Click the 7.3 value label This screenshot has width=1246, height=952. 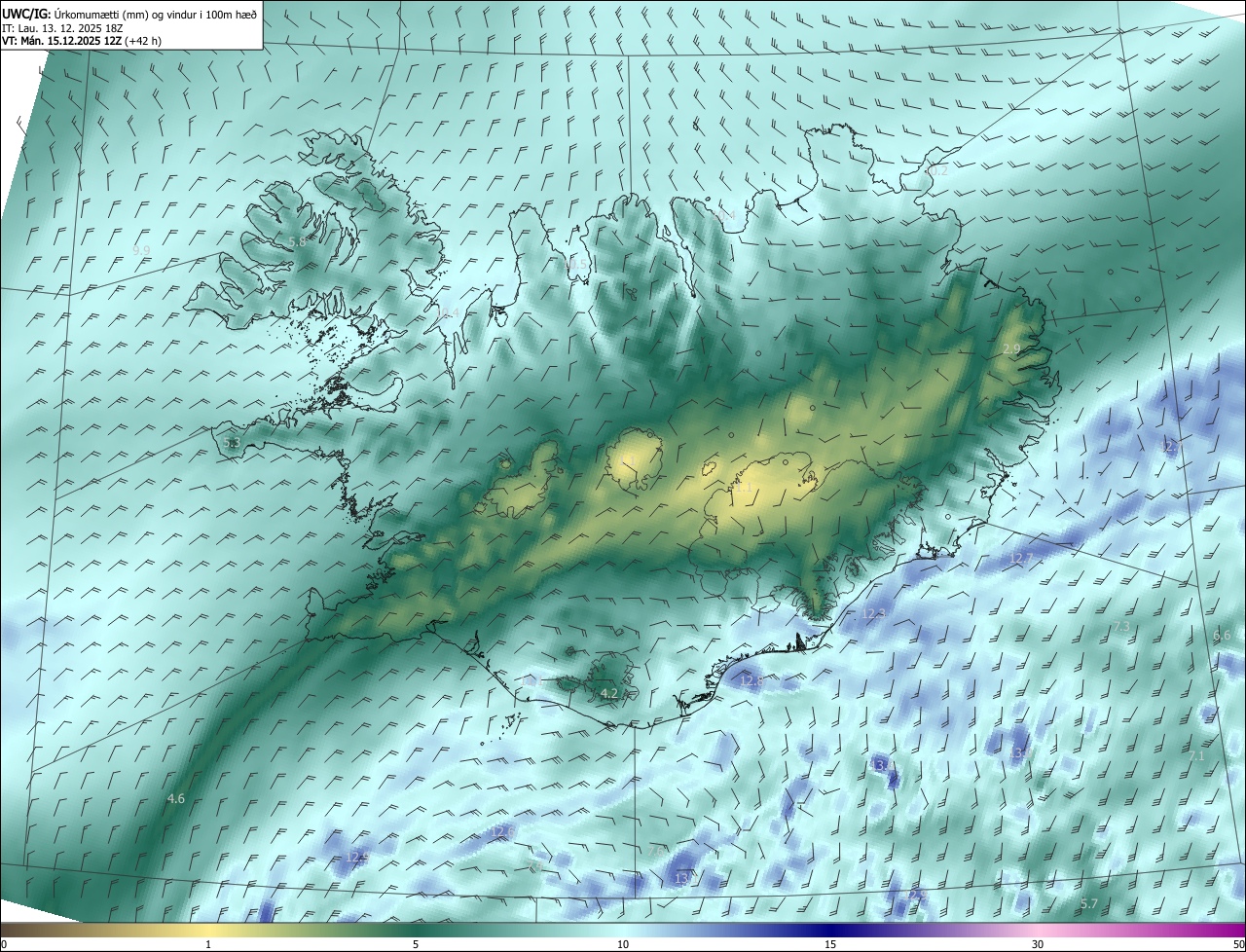click(1121, 626)
